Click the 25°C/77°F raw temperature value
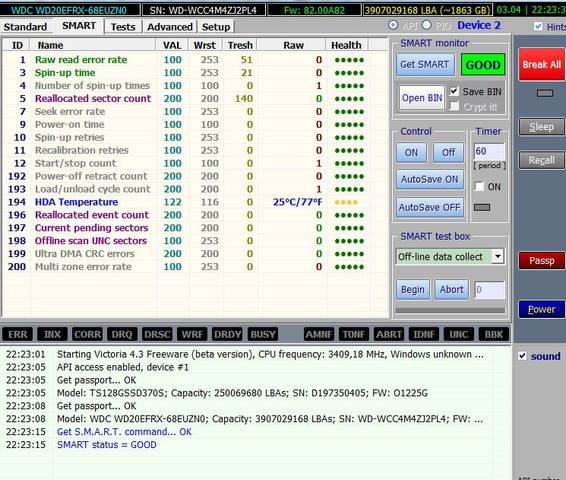The image size is (566, 480). (297, 202)
